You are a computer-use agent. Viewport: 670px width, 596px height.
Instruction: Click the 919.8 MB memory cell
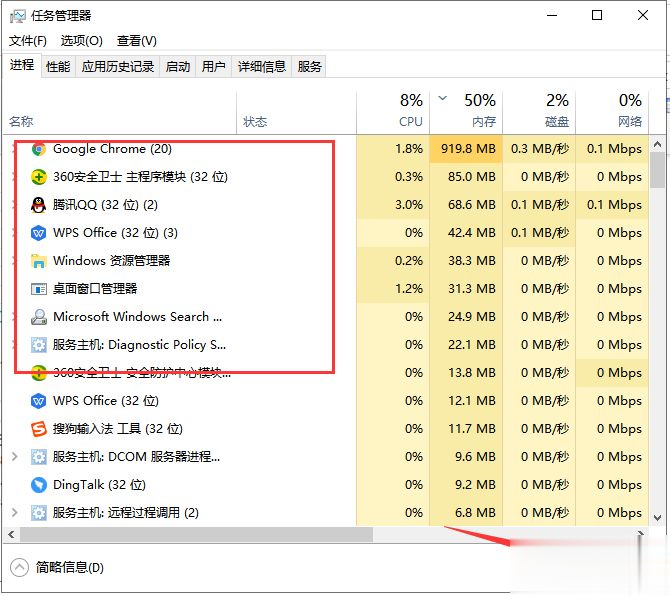(x=466, y=149)
